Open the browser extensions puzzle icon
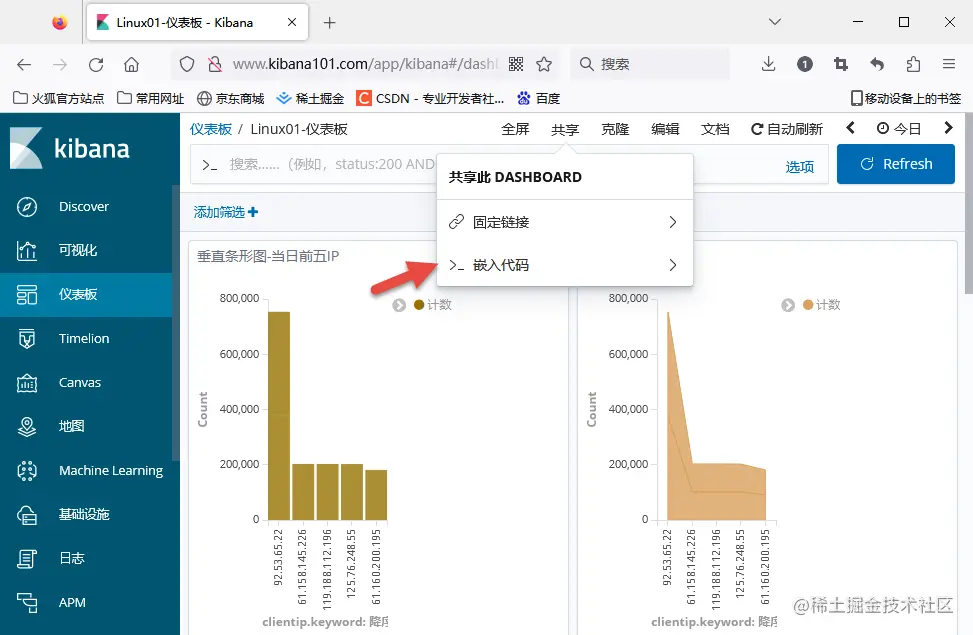This screenshot has width=973, height=635. click(913, 64)
